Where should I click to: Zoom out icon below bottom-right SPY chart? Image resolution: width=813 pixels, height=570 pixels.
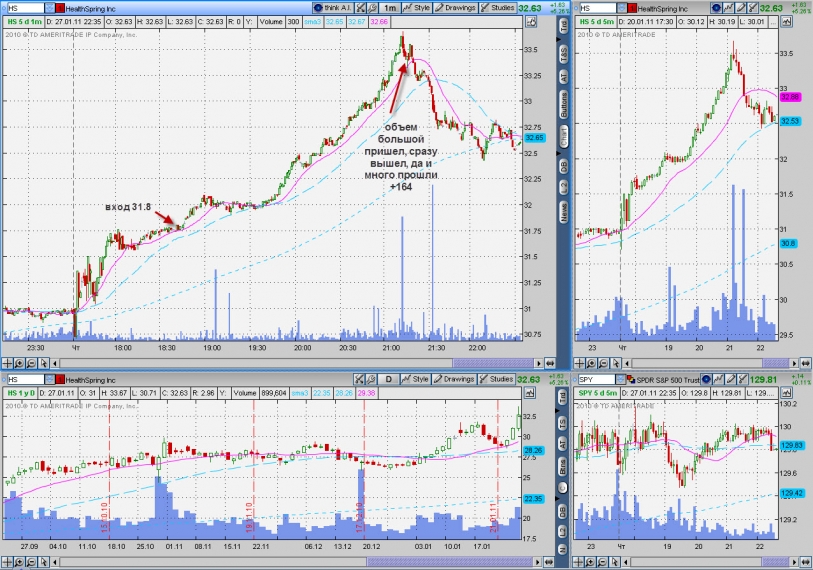click(x=604, y=562)
